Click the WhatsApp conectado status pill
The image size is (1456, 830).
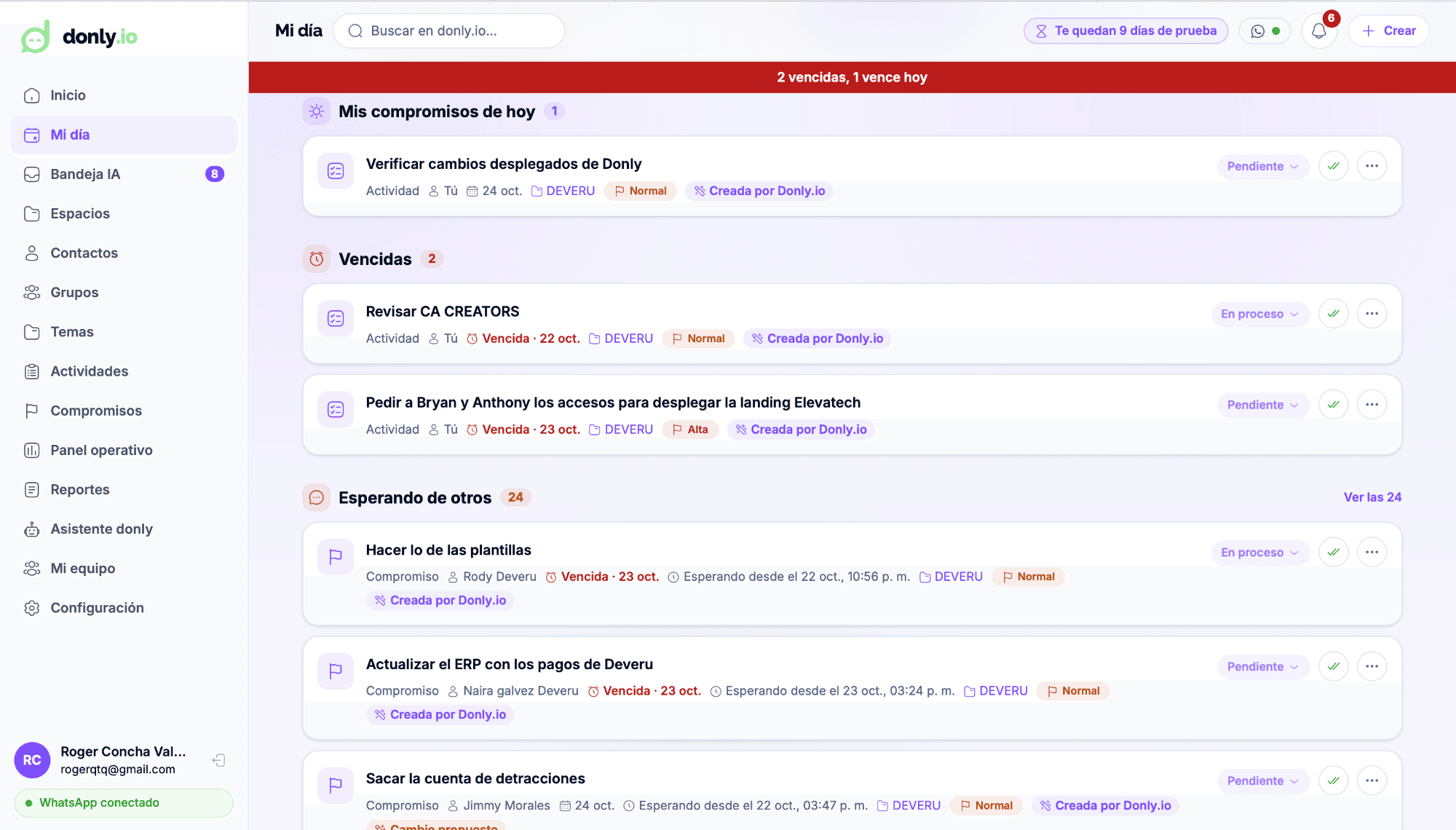(x=124, y=803)
